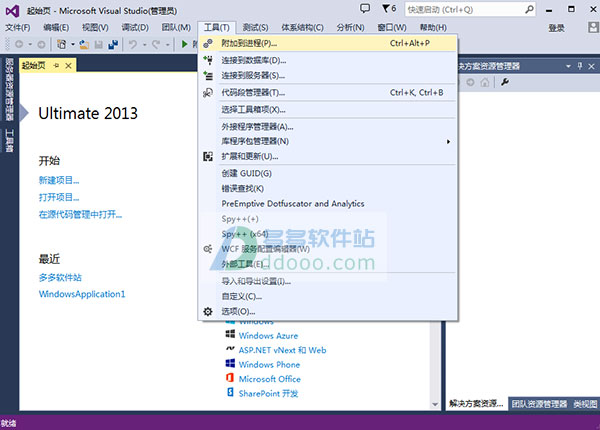Click the Undo toolbar icon
Screen dimensions: 600x430
[x=133, y=44]
